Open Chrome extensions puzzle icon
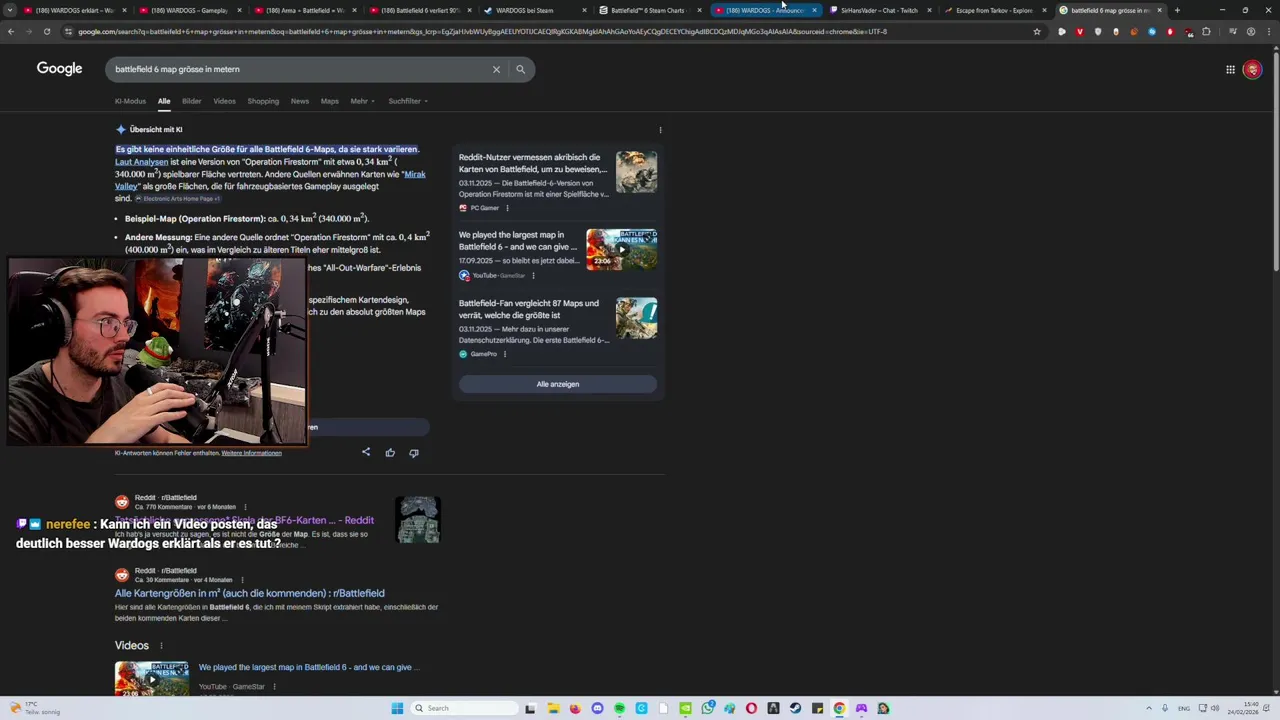 click(x=1206, y=31)
